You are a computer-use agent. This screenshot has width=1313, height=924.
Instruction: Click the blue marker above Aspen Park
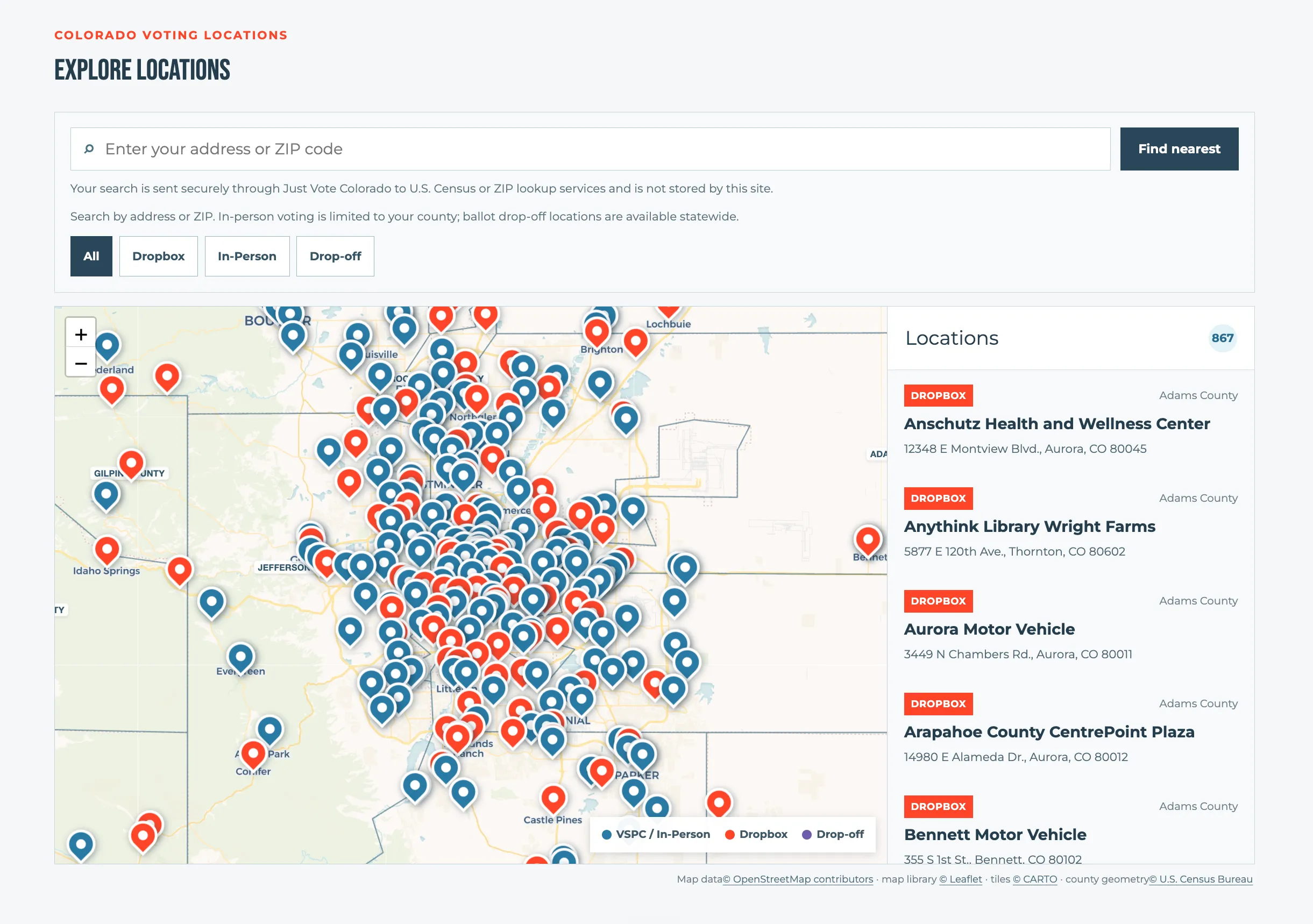[x=269, y=732]
